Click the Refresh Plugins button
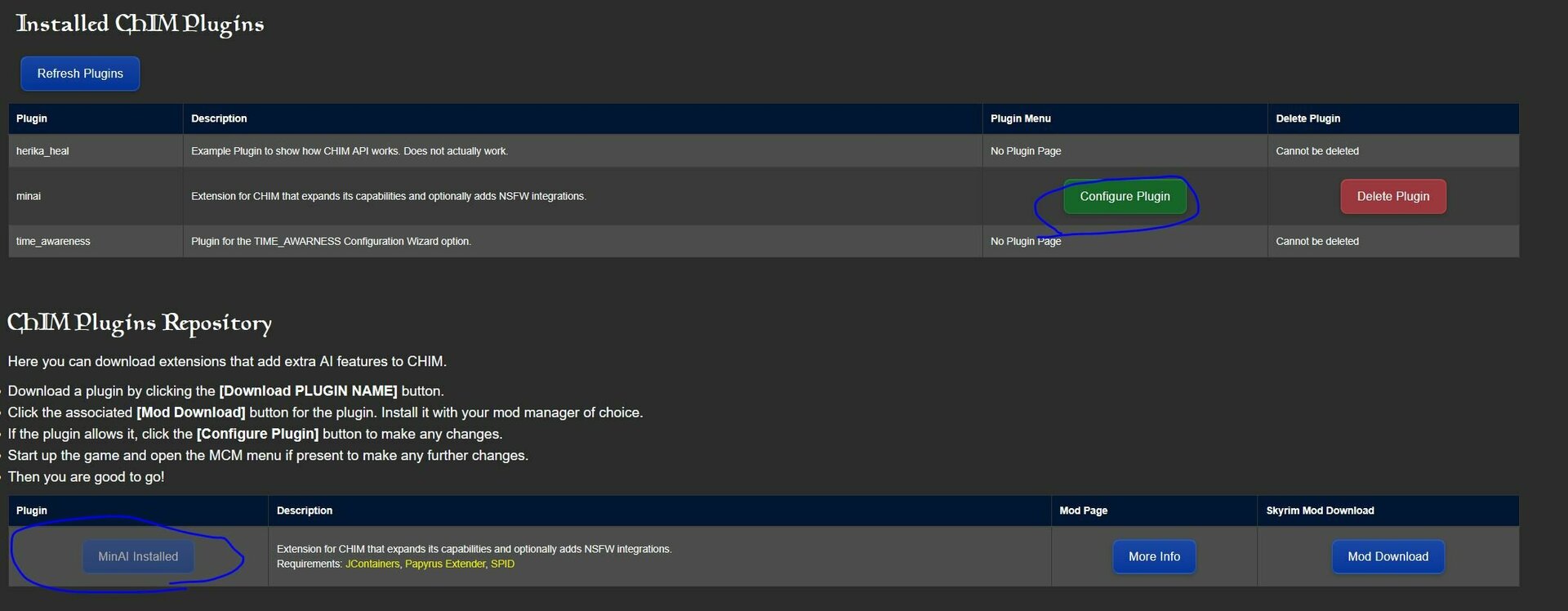The width and height of the screenshot is (1568, 611). (x=80, y=74)
